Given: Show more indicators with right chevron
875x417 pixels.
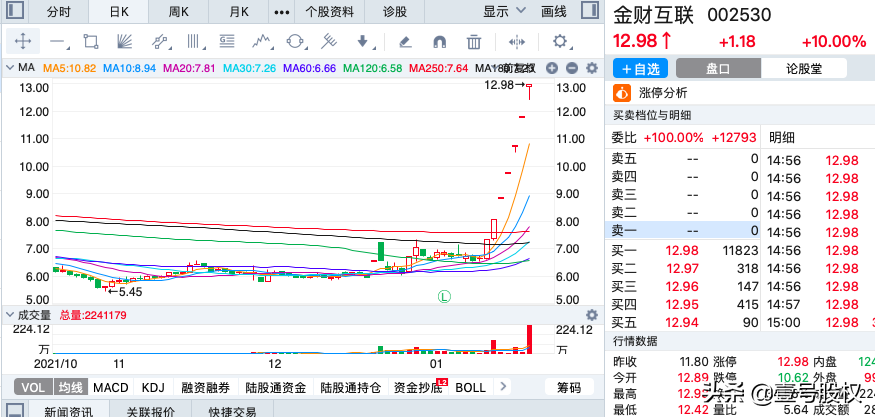Looking at the screenshot, I should coord(503,386).
